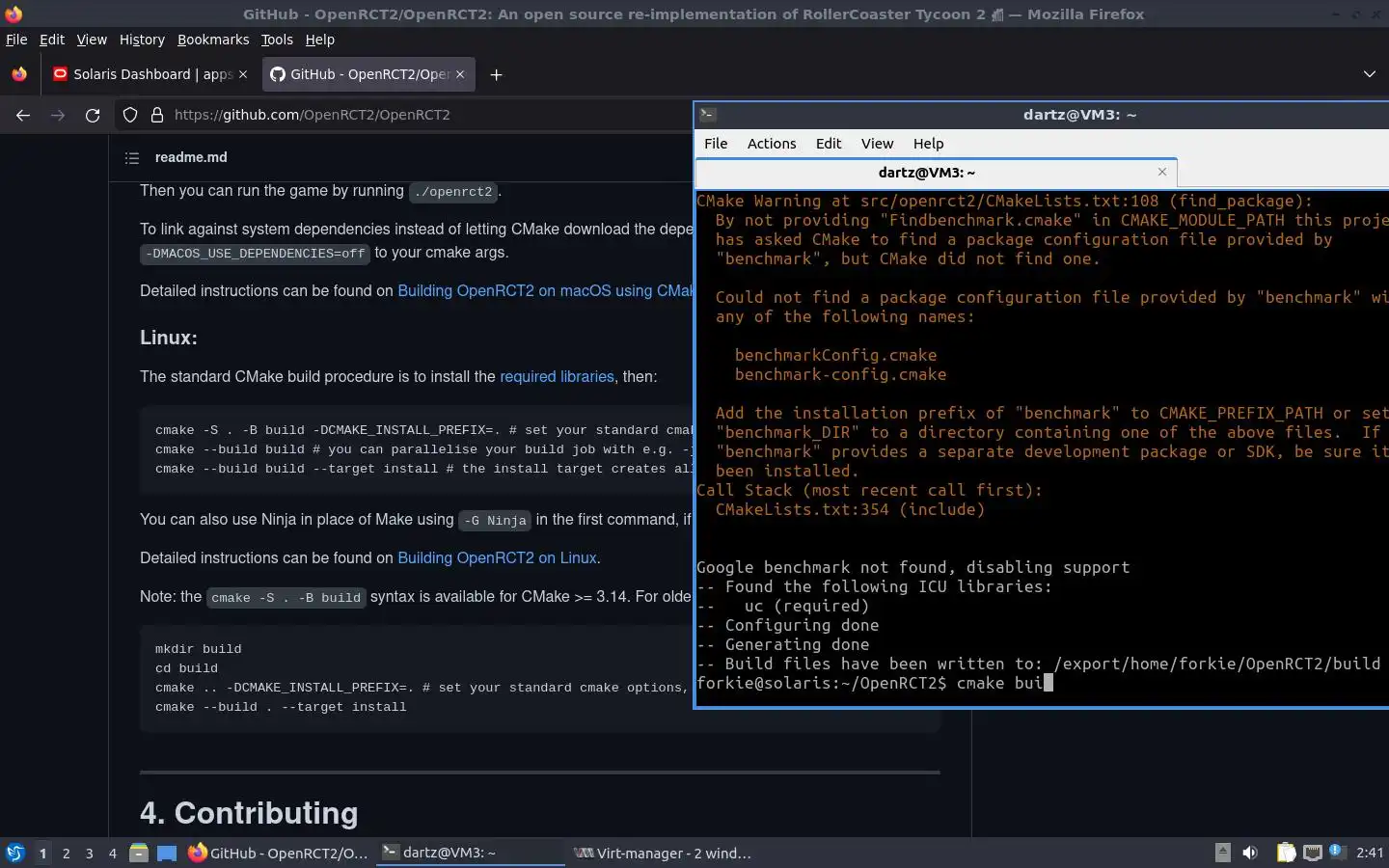The image size is (1389, 868).
Task: Switch to workspace 2
Action: click(x=66, y=854)
